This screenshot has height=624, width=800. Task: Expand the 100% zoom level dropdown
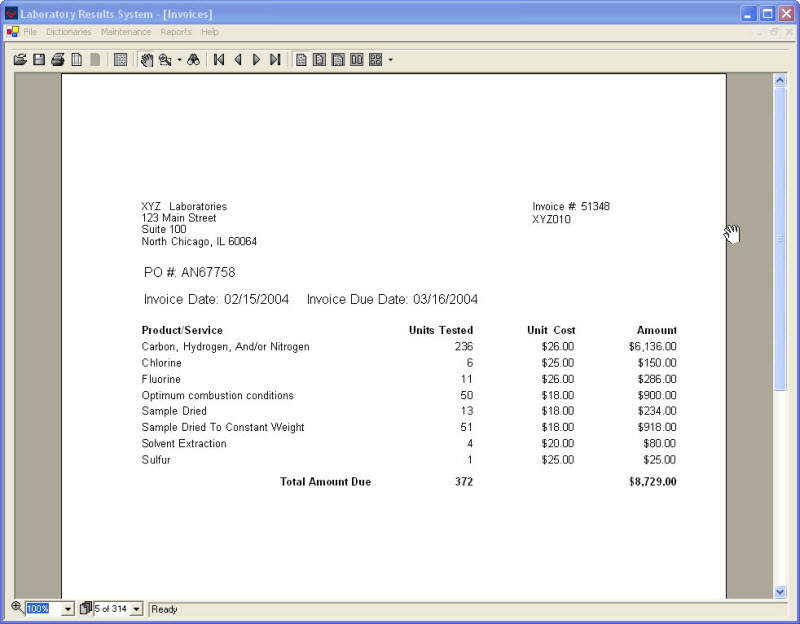(68, 609)
